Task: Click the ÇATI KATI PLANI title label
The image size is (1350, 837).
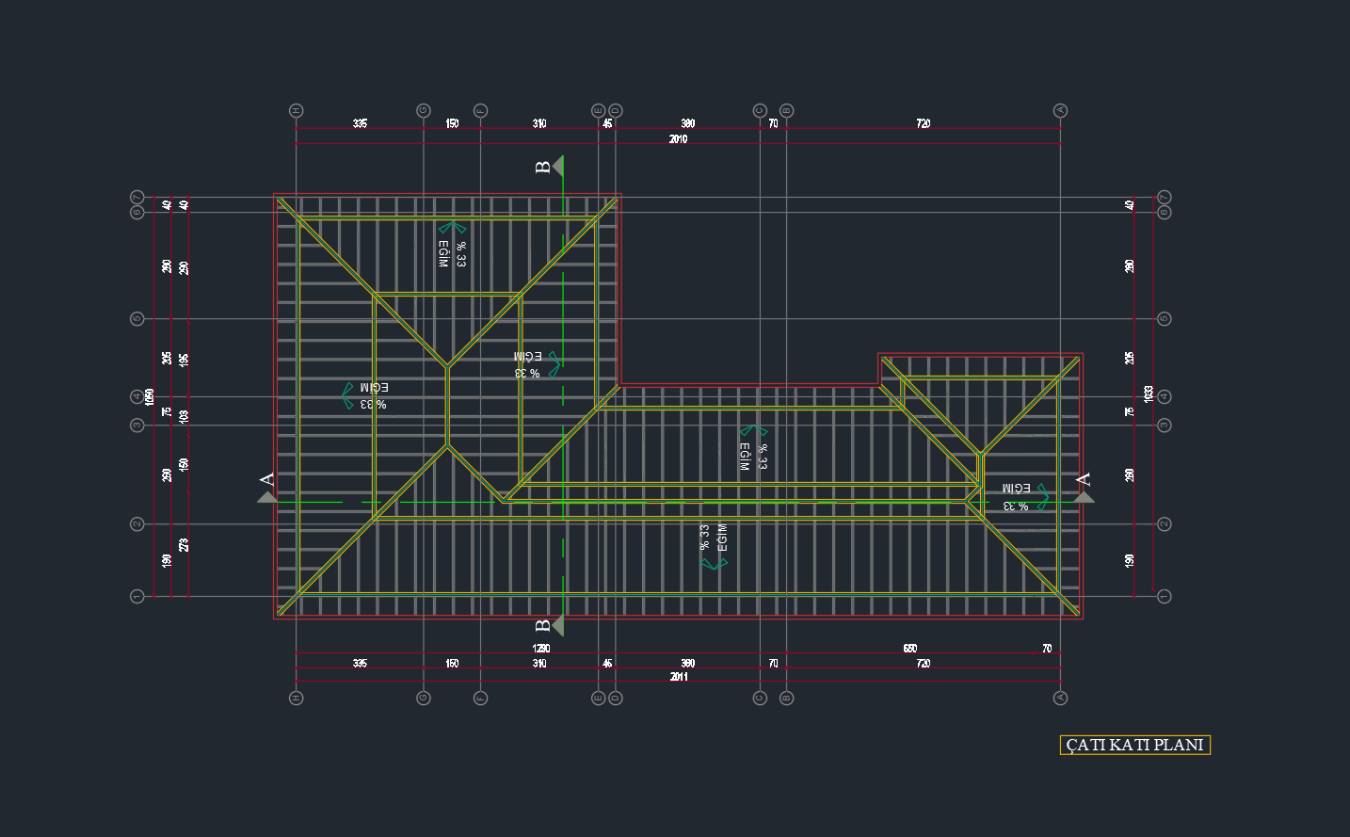Action: (1135, 745)
